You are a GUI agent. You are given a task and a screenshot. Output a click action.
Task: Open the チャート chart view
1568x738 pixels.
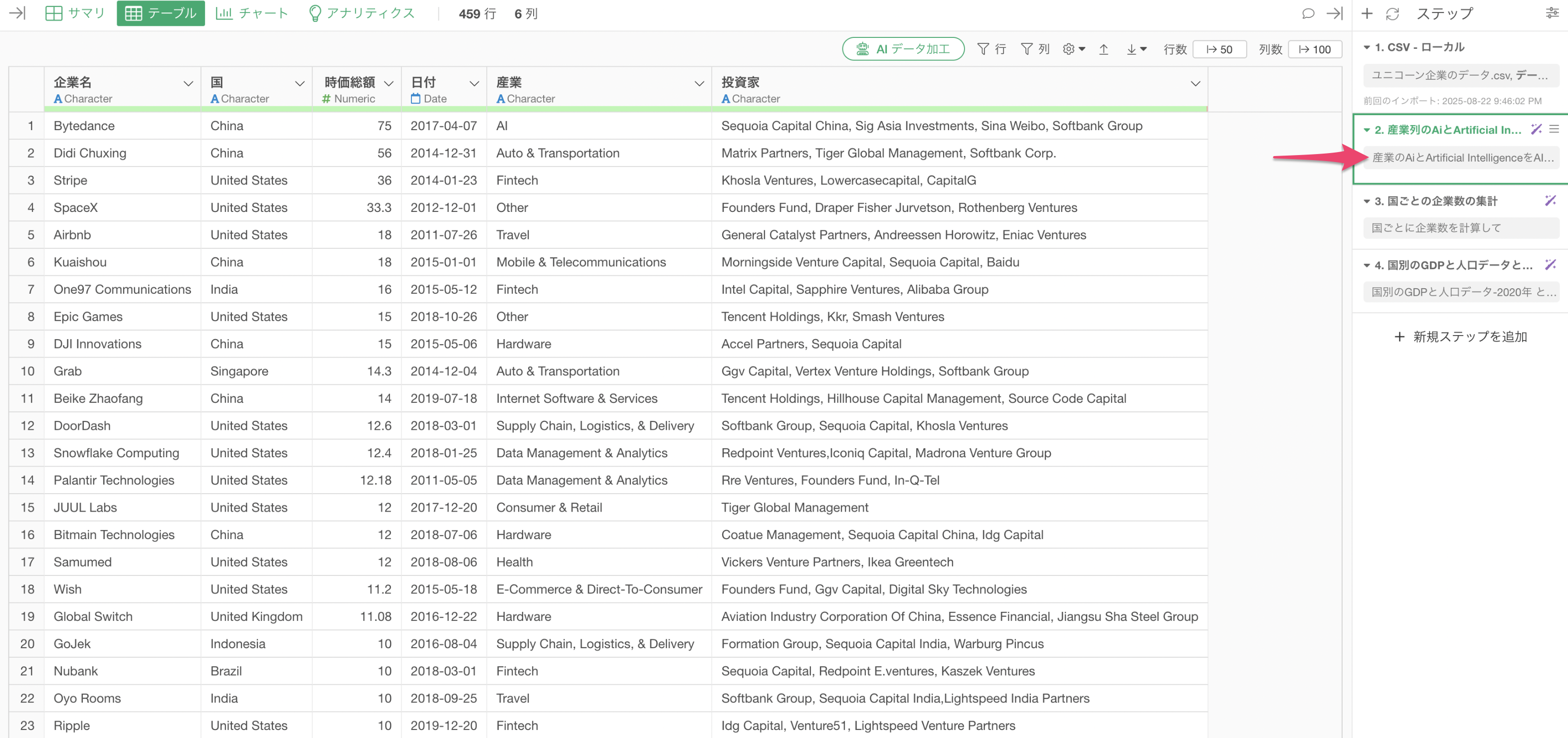click(251, 13)
